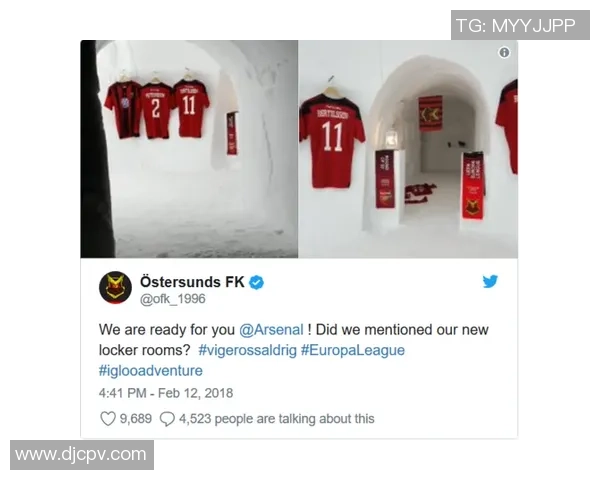Screen dimensions: 600x480
Task: Open the #vigerossaldrig hashtag
Action: [248, 350]
